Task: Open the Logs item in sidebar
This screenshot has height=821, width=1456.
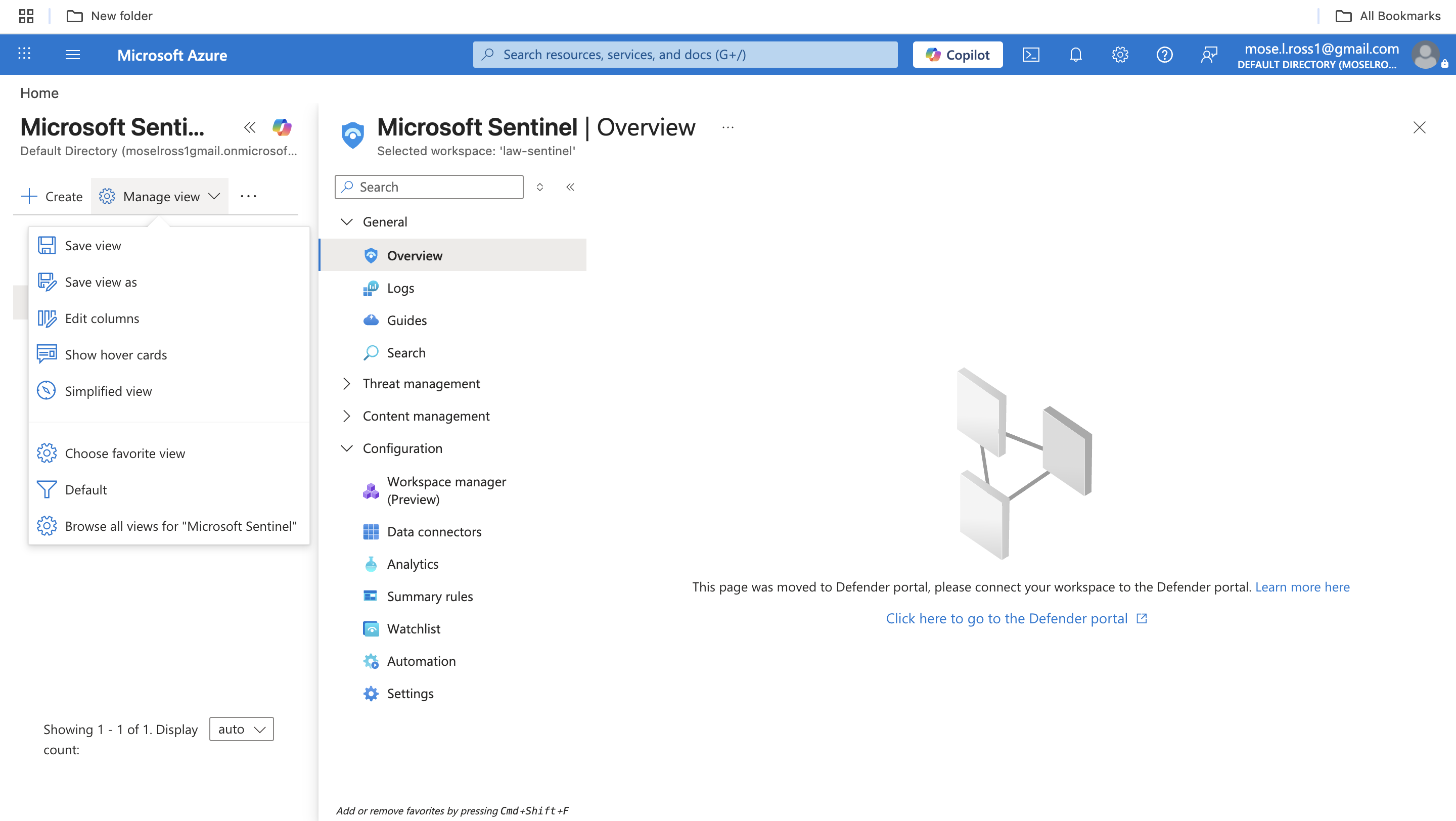Action: 401,288
